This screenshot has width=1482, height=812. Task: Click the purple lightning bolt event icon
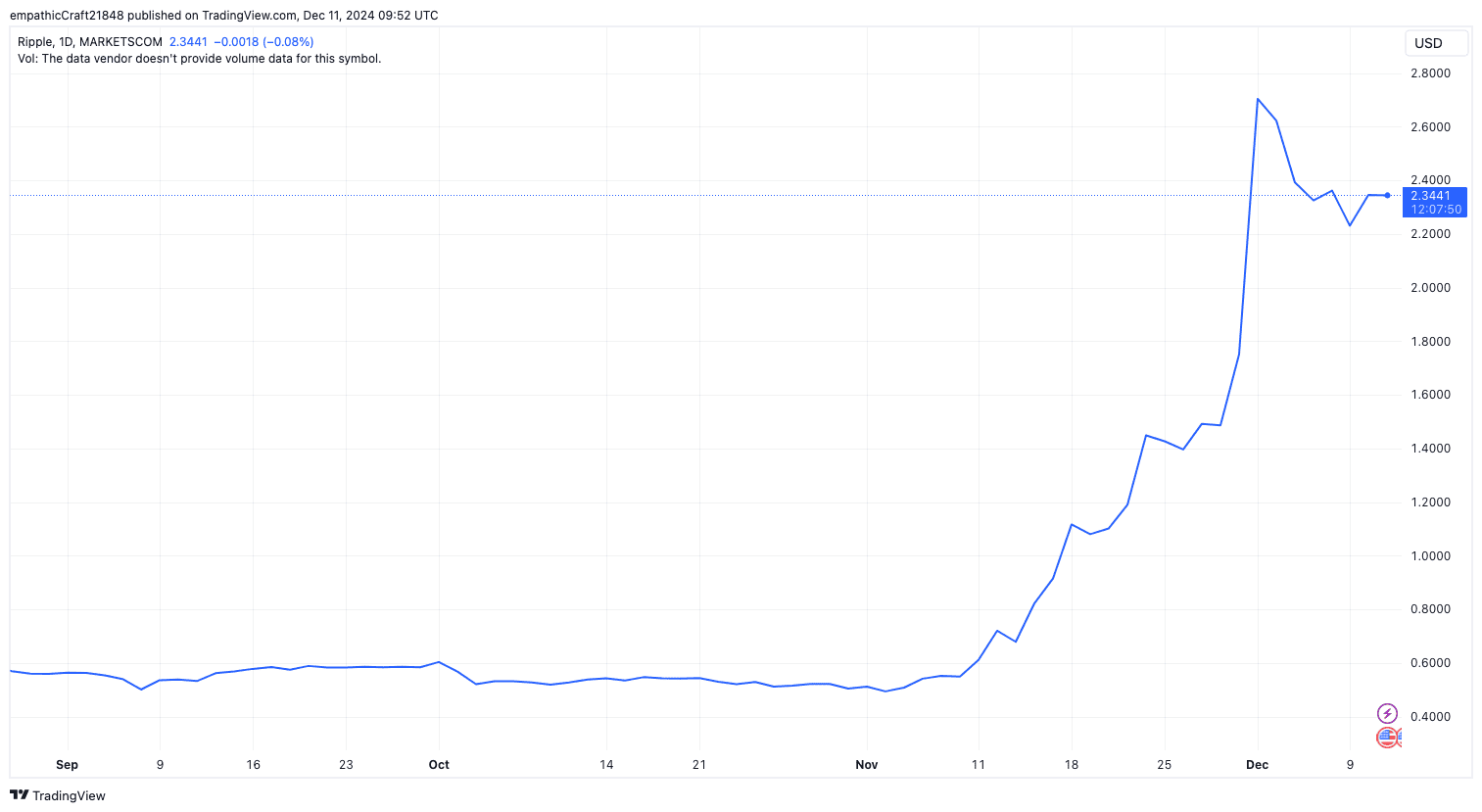click(1387, 713)
